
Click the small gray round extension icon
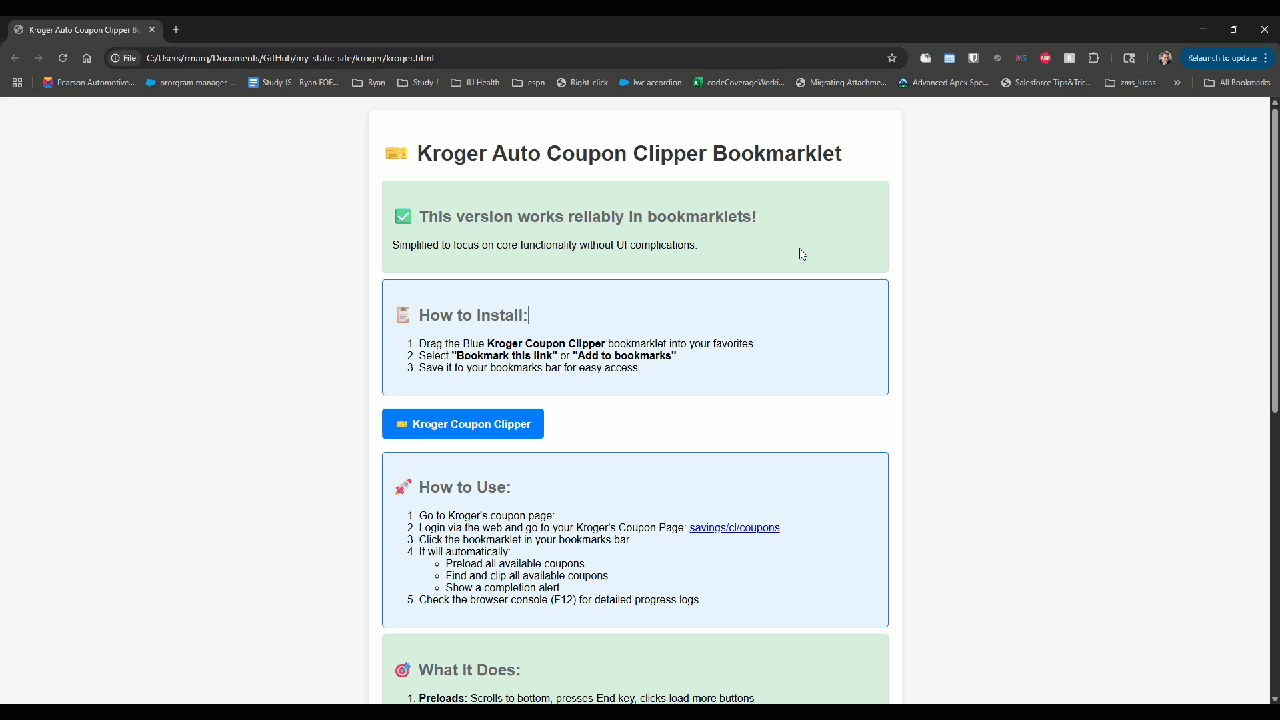[x=997, y=58]
